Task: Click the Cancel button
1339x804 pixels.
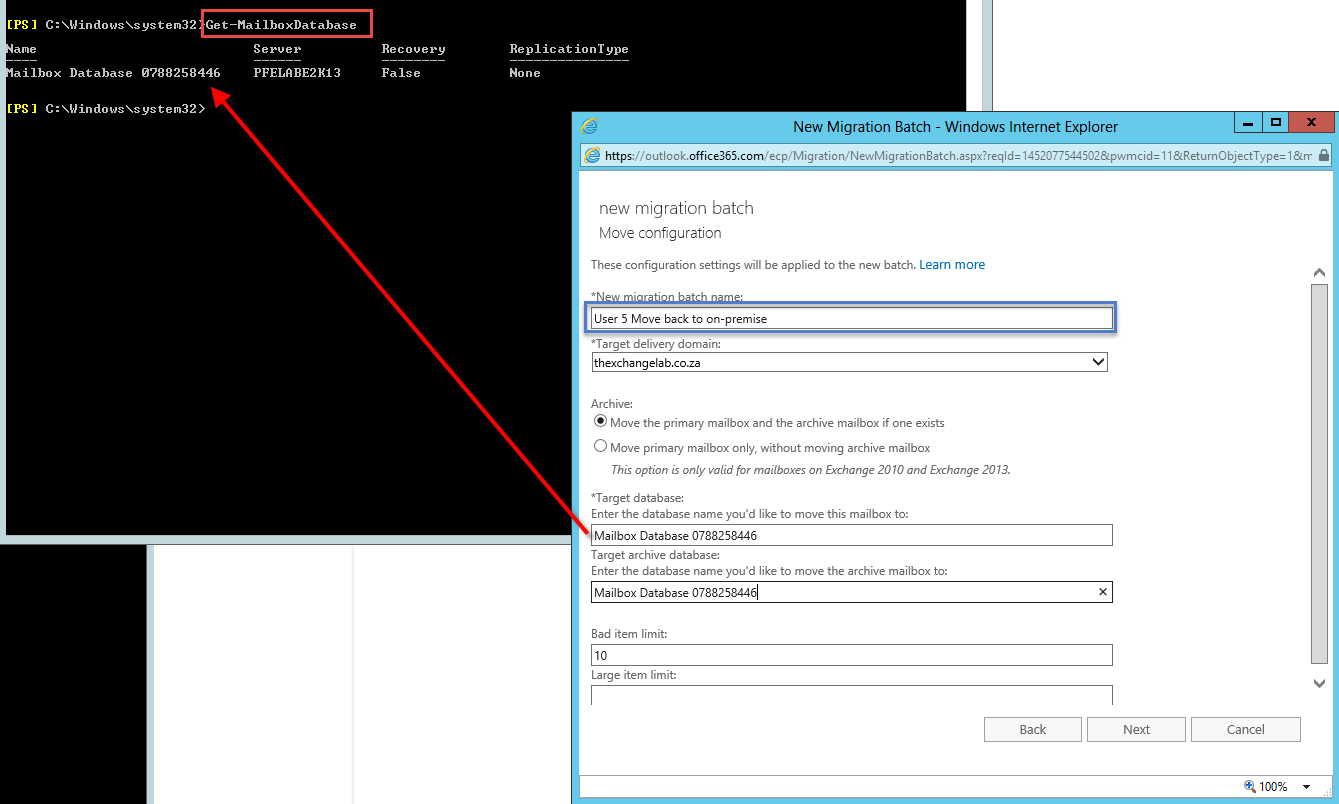Action: coord(1246,729)
